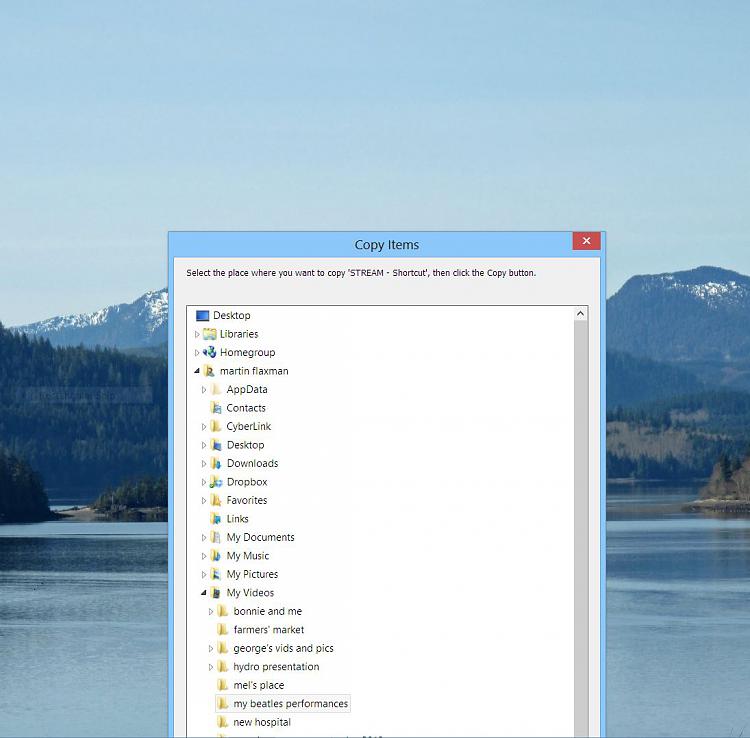Viewport: 750px width, 738px height.
Task: Expand the My Music folder arrow
Action: [x=204, y=556]
